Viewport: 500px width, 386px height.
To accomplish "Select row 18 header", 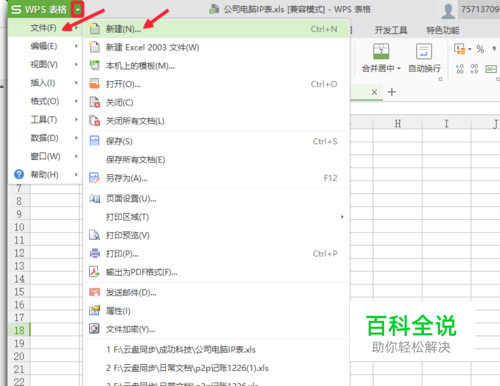I will click(x=19, y=330).
